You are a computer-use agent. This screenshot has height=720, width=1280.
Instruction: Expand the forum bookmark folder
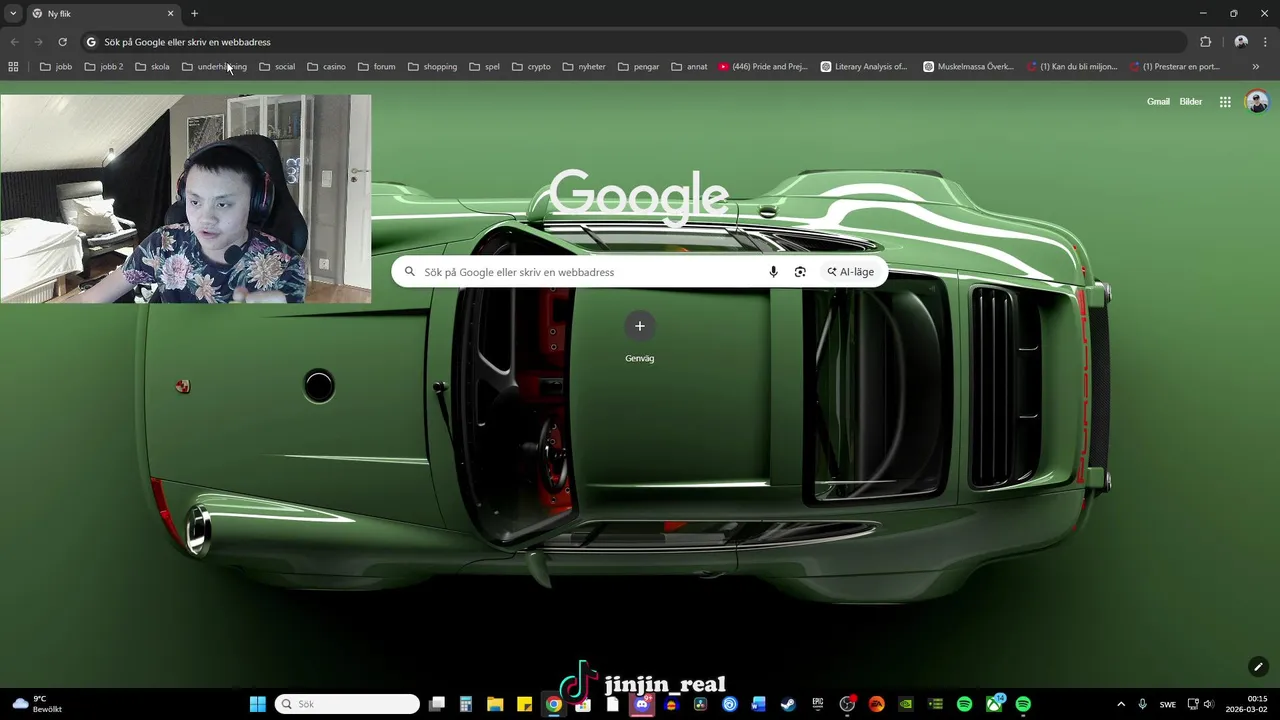[377, 67]
